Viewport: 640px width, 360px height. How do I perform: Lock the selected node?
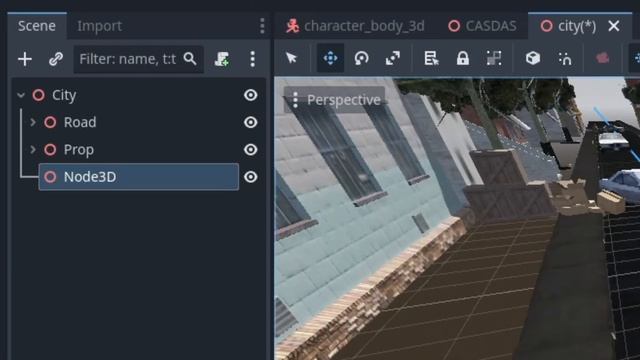point(462,58)
